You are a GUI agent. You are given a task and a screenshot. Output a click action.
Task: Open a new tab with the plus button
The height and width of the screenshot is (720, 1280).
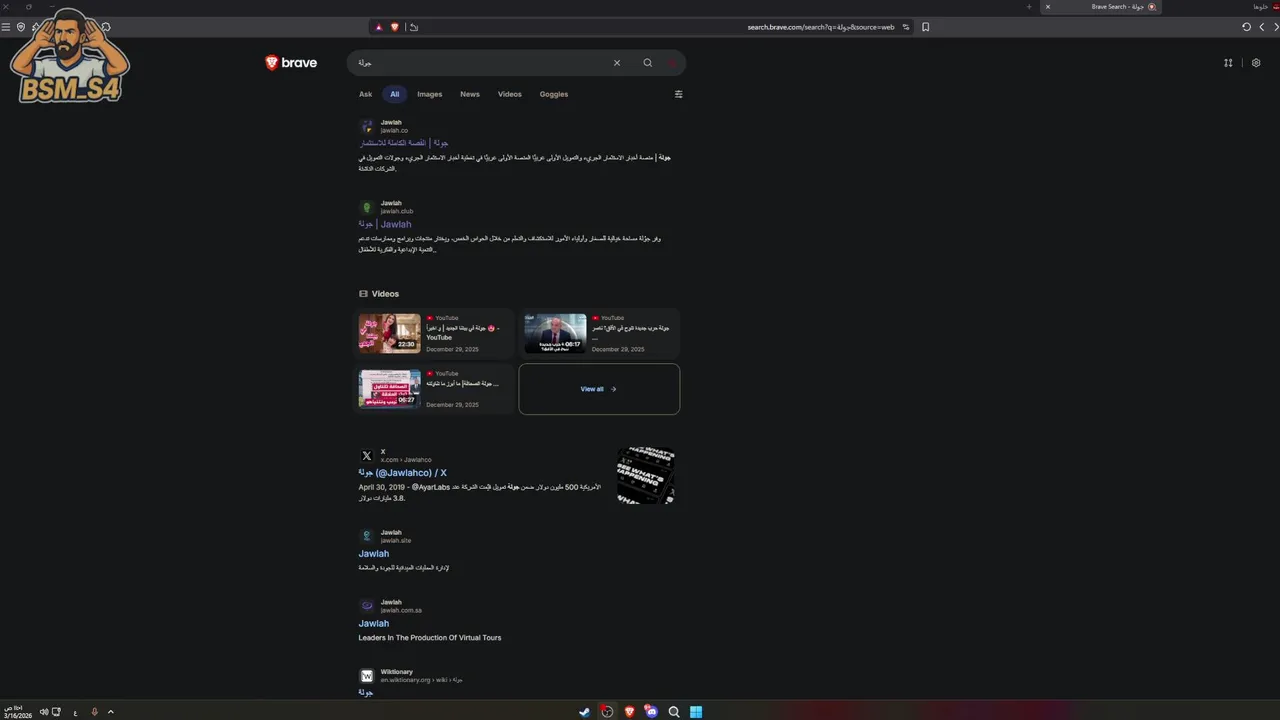click(x=1029, y=7)
